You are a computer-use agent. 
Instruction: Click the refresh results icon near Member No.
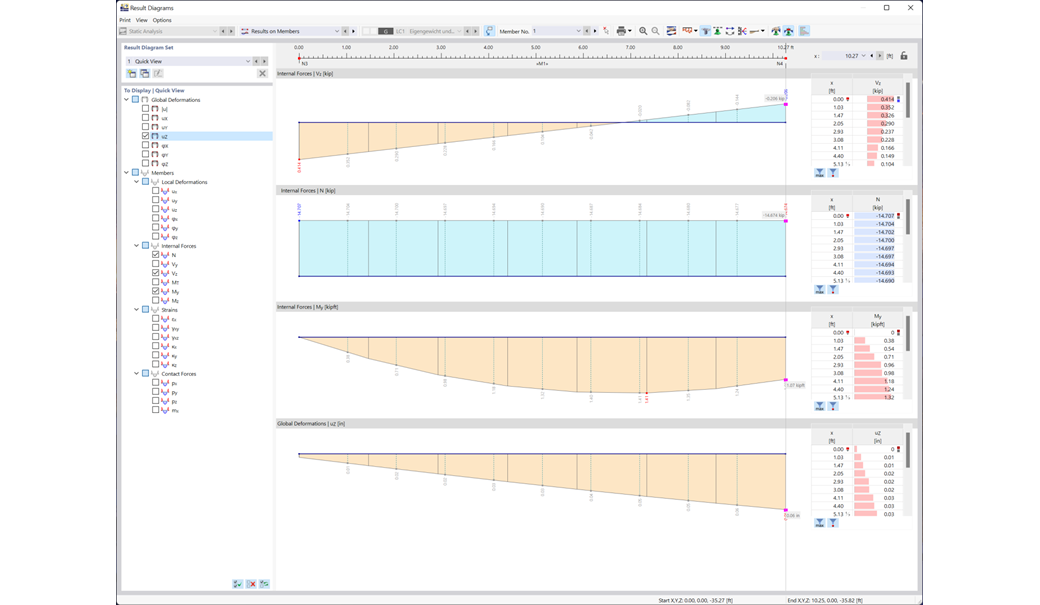point(606,31)
